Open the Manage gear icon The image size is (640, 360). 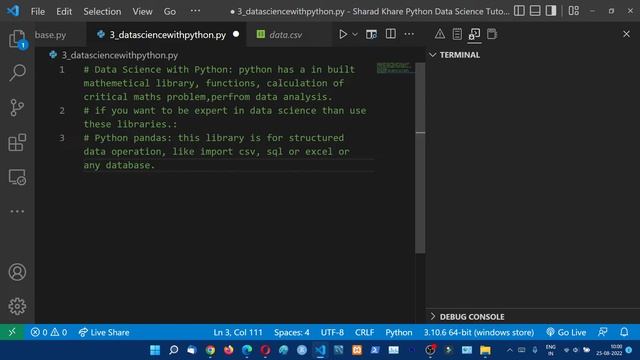pyautogui.click(x=17, y=306)
